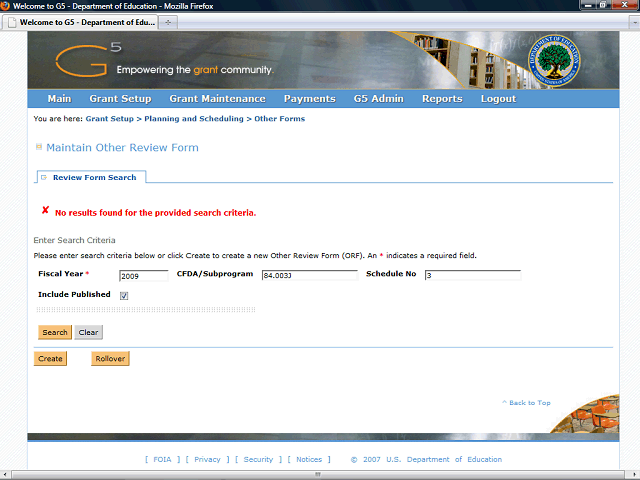640x480 pixels.
Task: Minimize the Firefox window
Action: coord(588,5)
